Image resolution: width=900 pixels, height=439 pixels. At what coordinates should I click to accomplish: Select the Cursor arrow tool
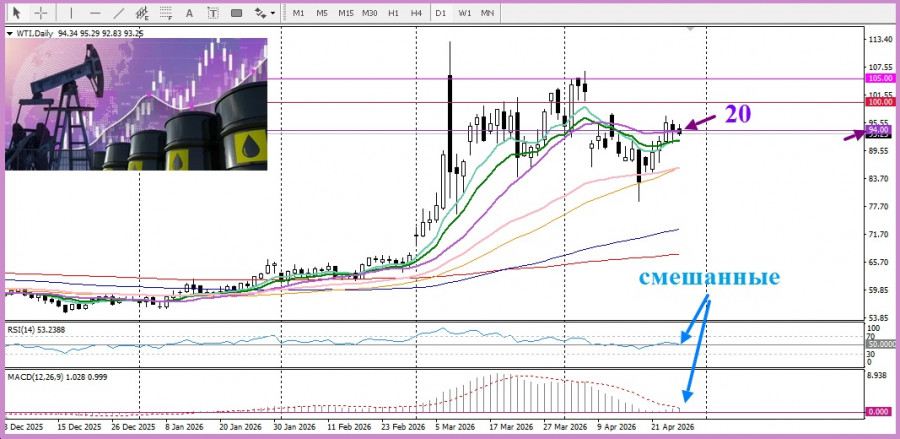[x=17, y=13]
